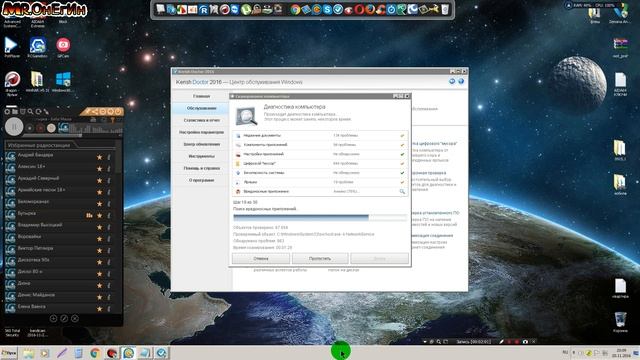Launch TeamViewer from the top dock
This screenshot has width=640, height=360.
pos(235,9)
